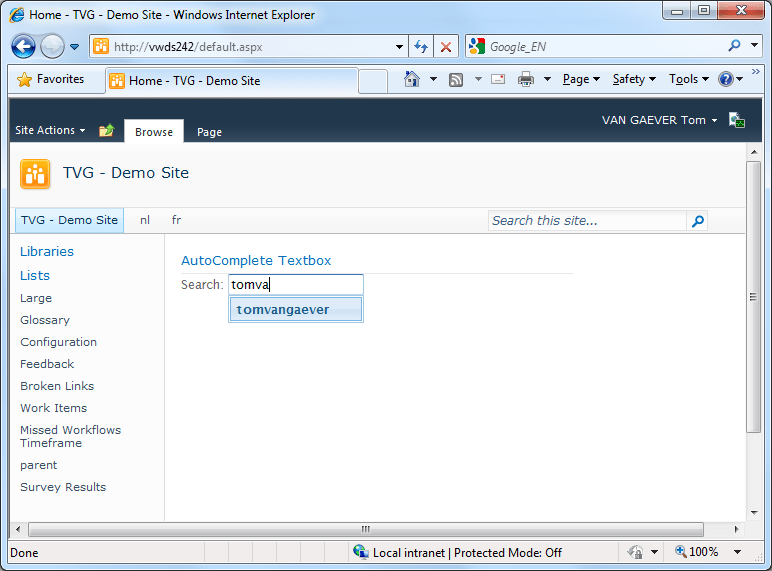The height and width of the screenshot is (571, 772).
Task: Click the Home page icon in command bar
Action: tap(412, 79)
